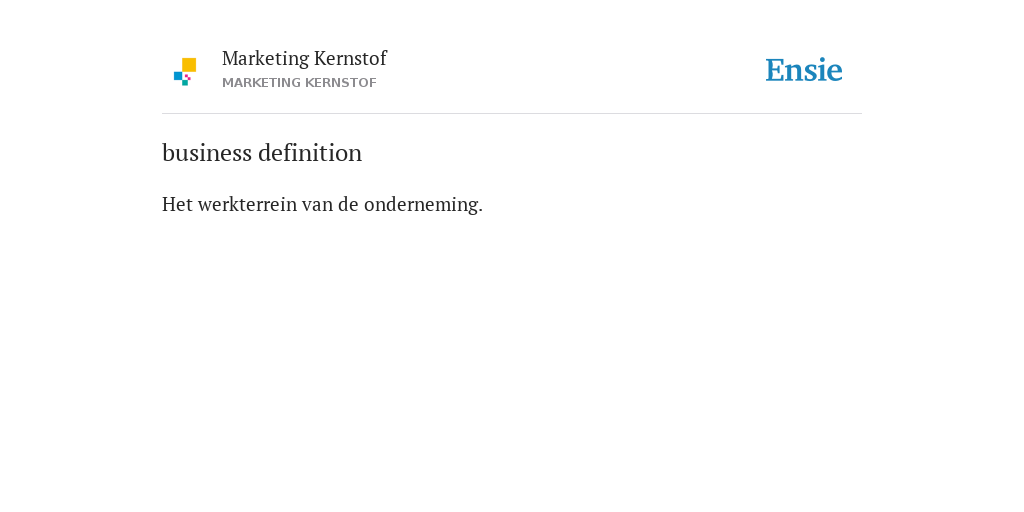Click the word 'definition' in the heading
1024x512 pixels.
310,153
